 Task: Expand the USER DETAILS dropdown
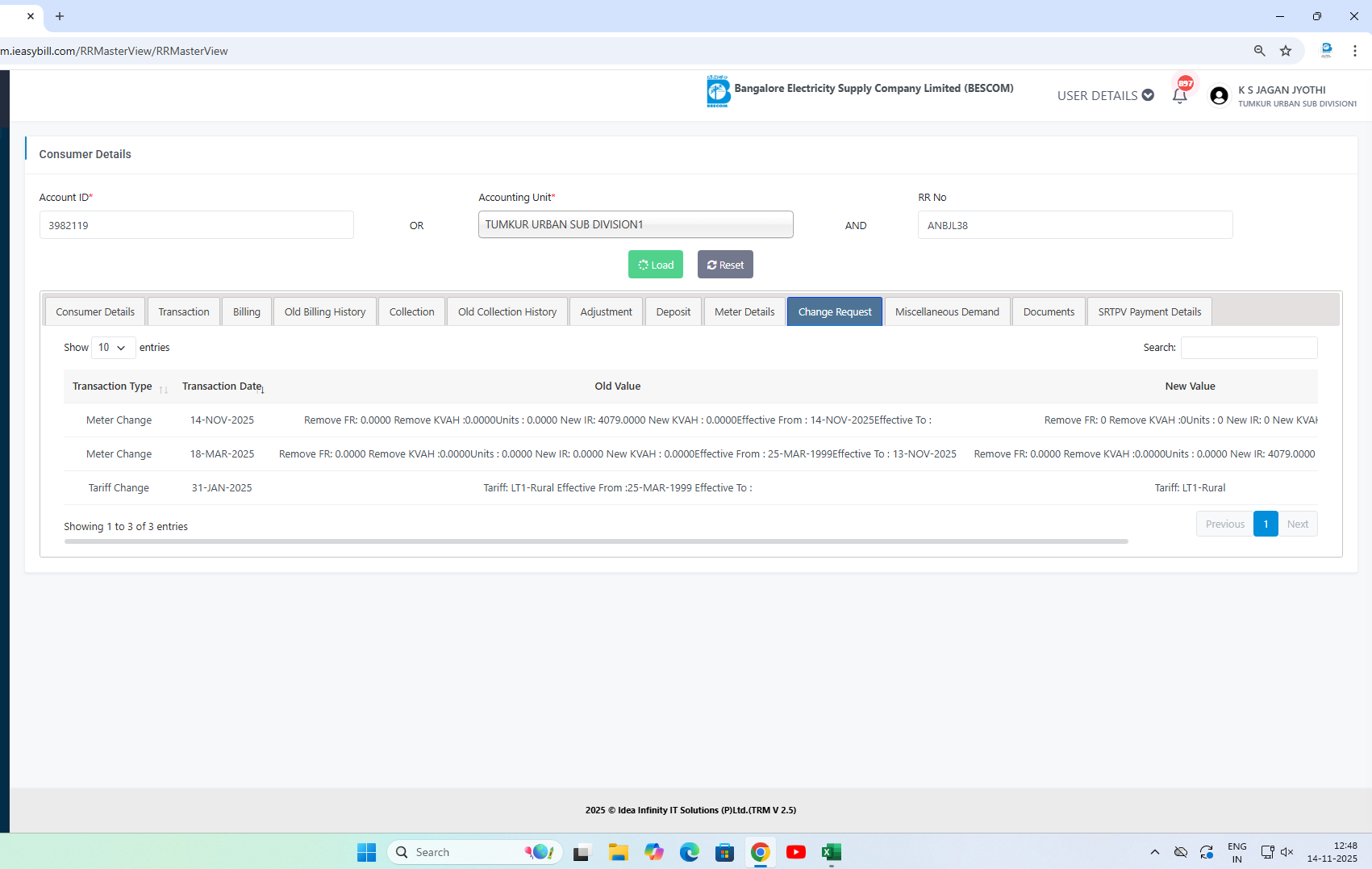click(1105, 95)
